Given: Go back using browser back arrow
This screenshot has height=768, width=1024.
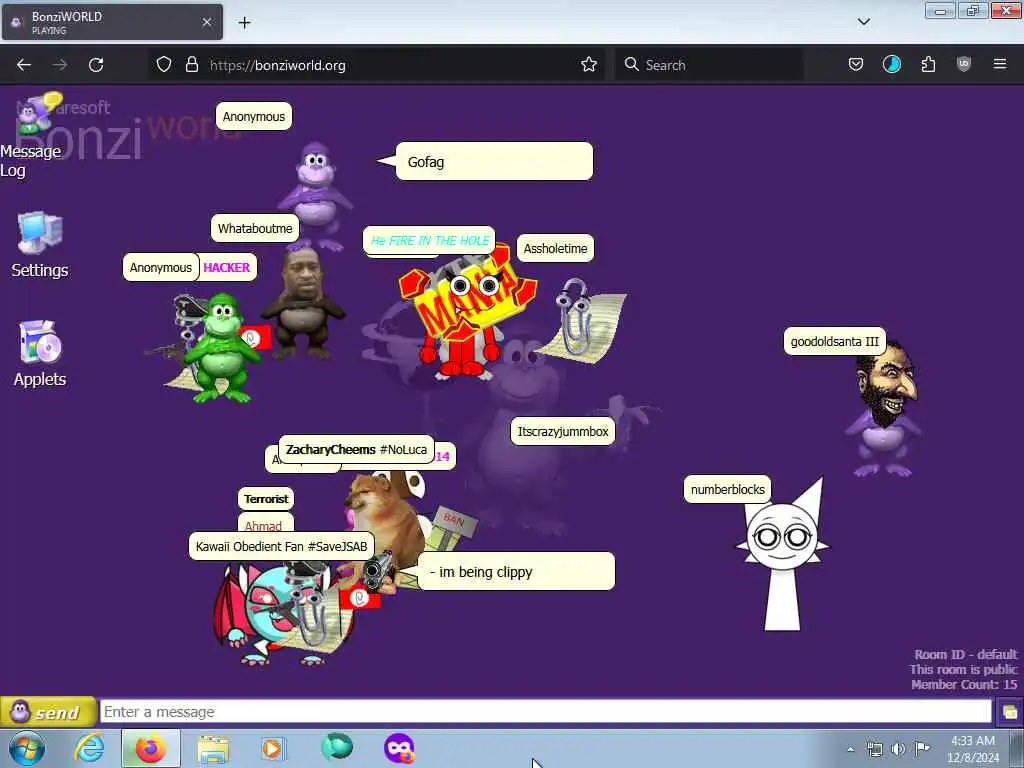Looking at the screenshot, I should click(24, 65).
